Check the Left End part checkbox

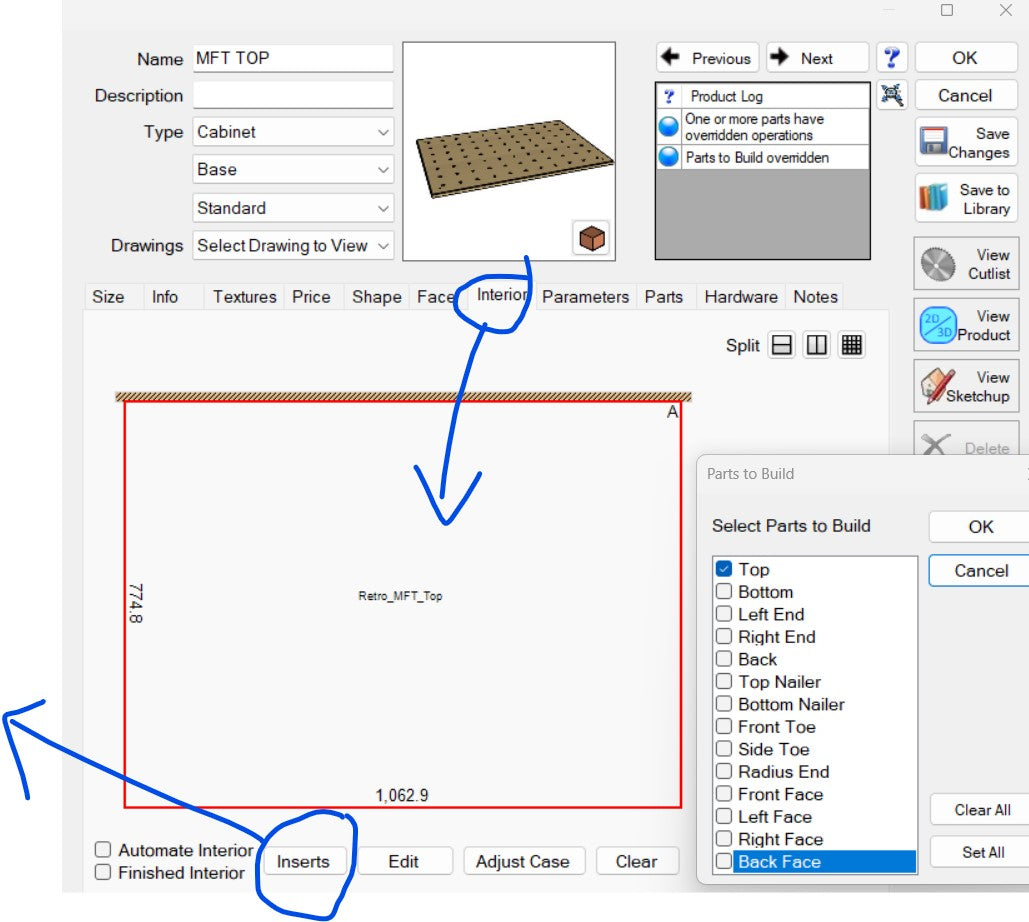tap(724, 614)
